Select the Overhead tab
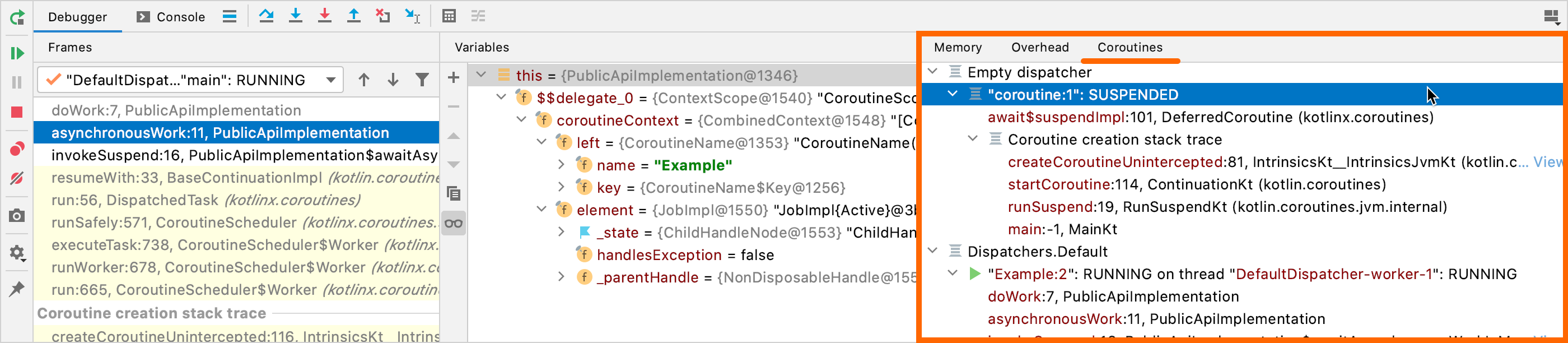Viewport: 1568px width, 343px height. point(1040,48)
